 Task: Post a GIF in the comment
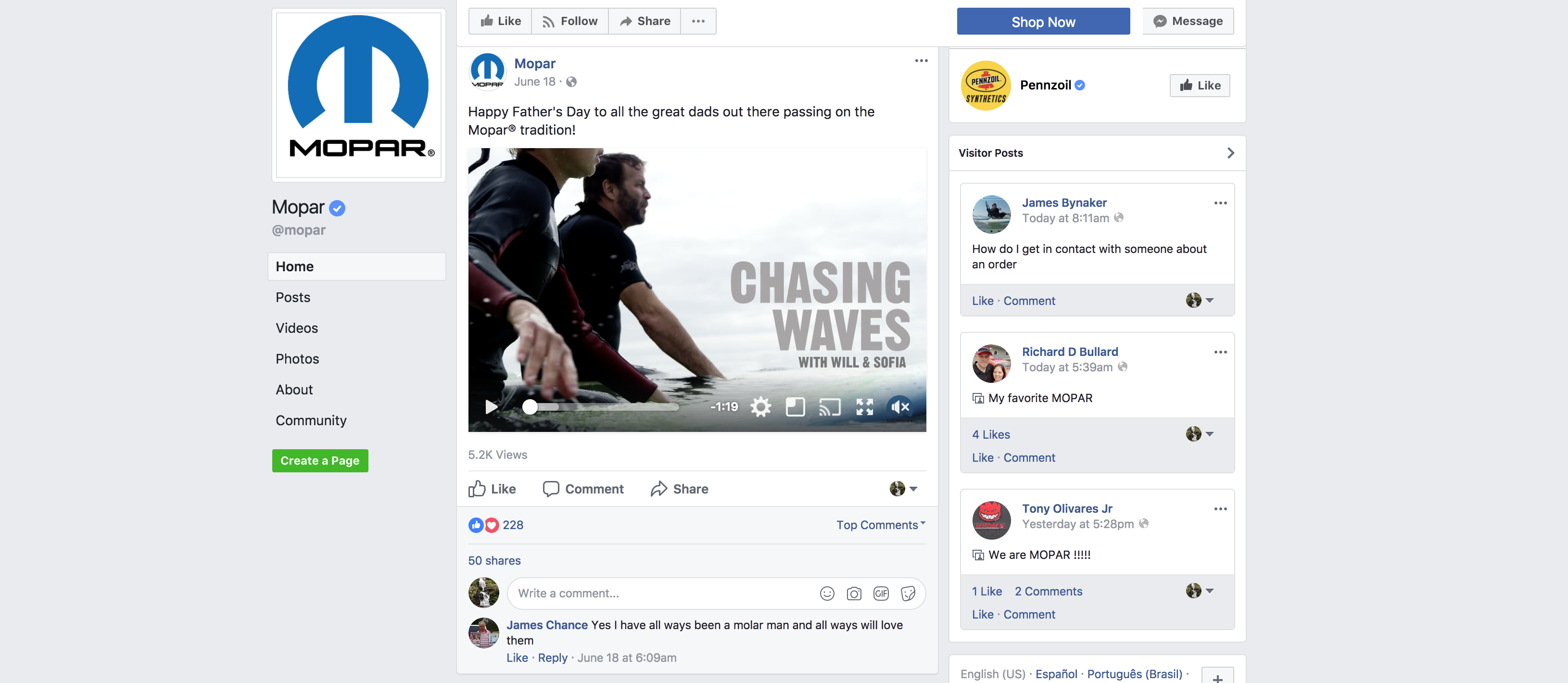pos(880,594)
